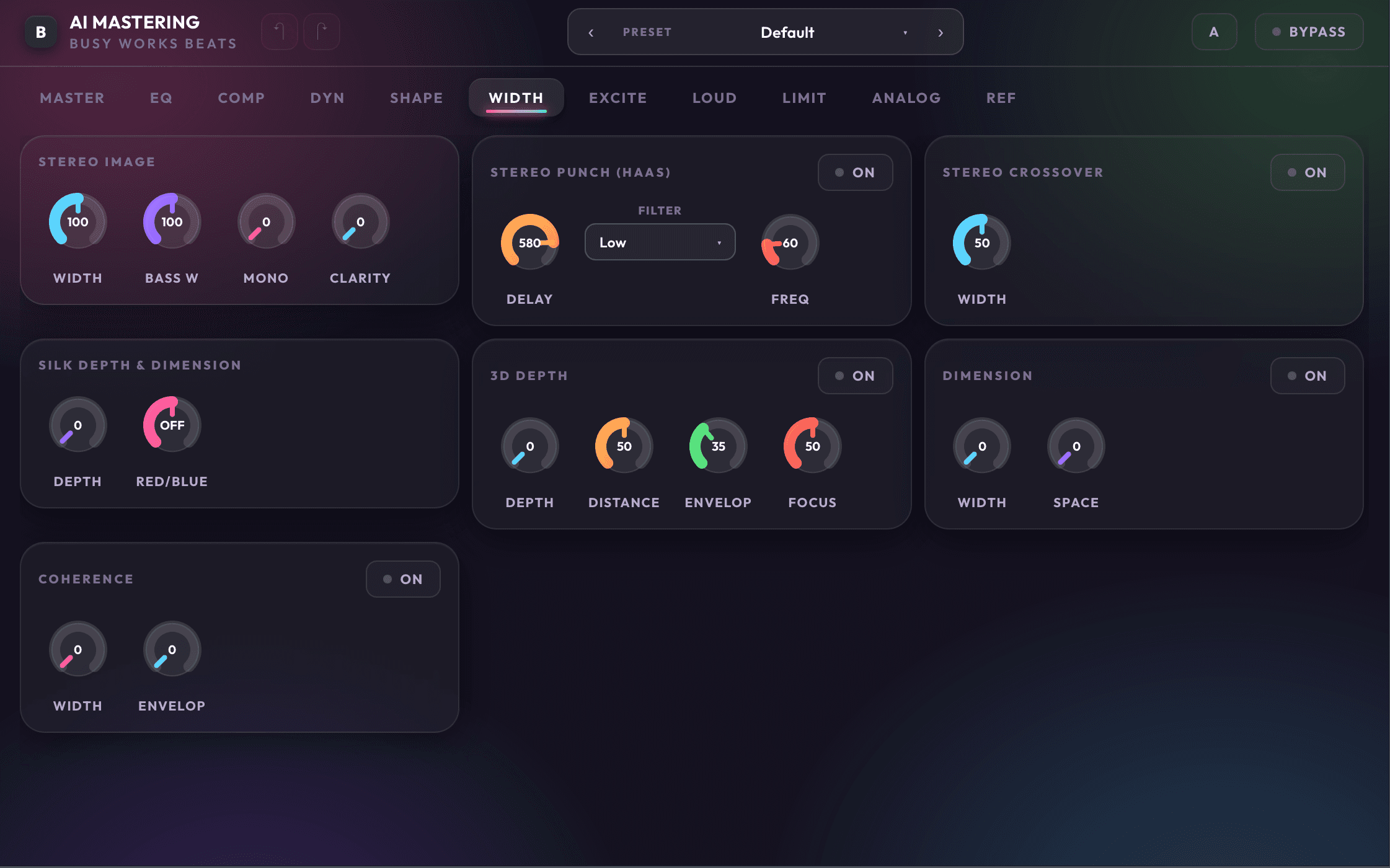Open the Limit tab
The width and height of the screenshot is (1390, 868).
pyautogui.click(x=804, y=98)
